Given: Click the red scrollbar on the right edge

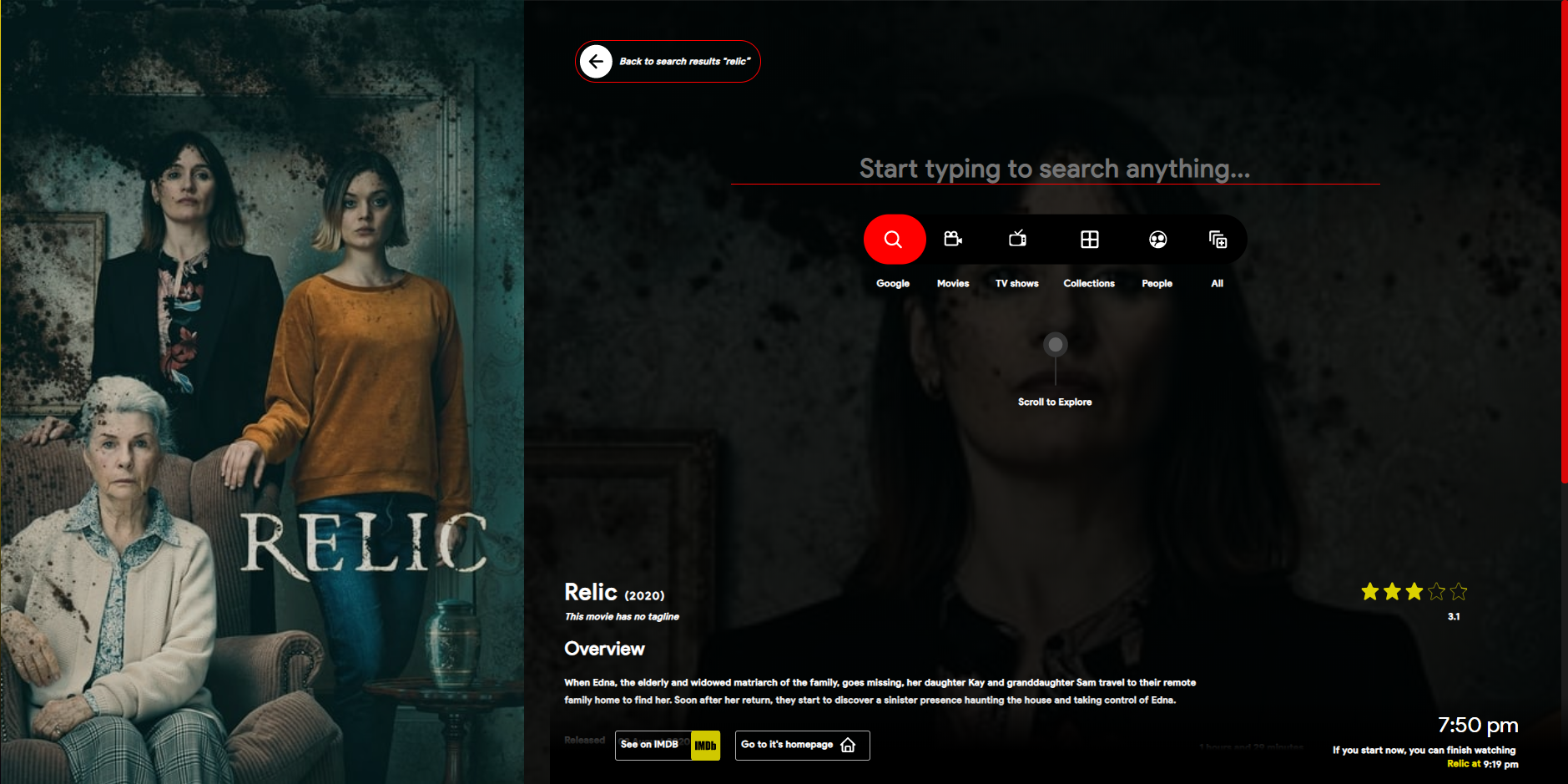Looking at the screenshot, I should 1562,242.
